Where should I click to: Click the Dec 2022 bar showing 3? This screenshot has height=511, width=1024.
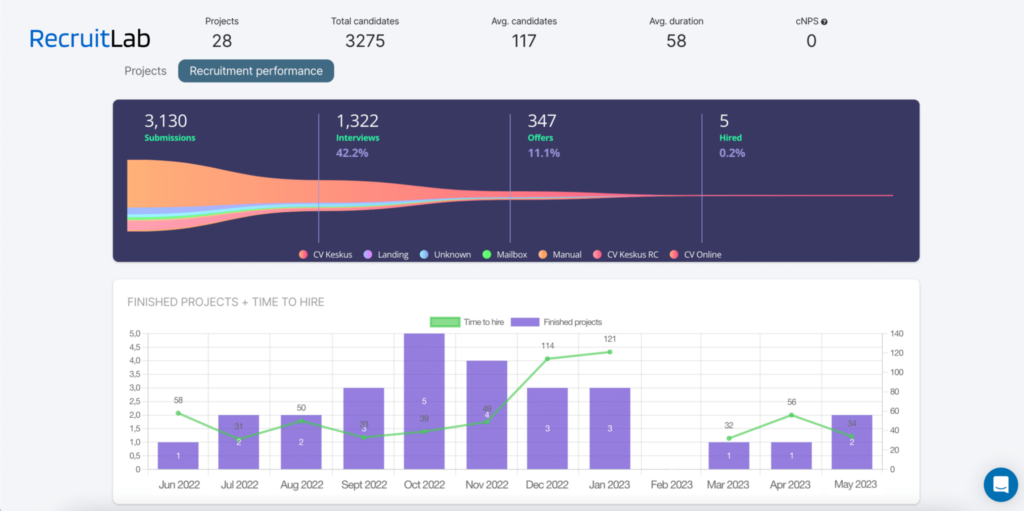(547, 429)
